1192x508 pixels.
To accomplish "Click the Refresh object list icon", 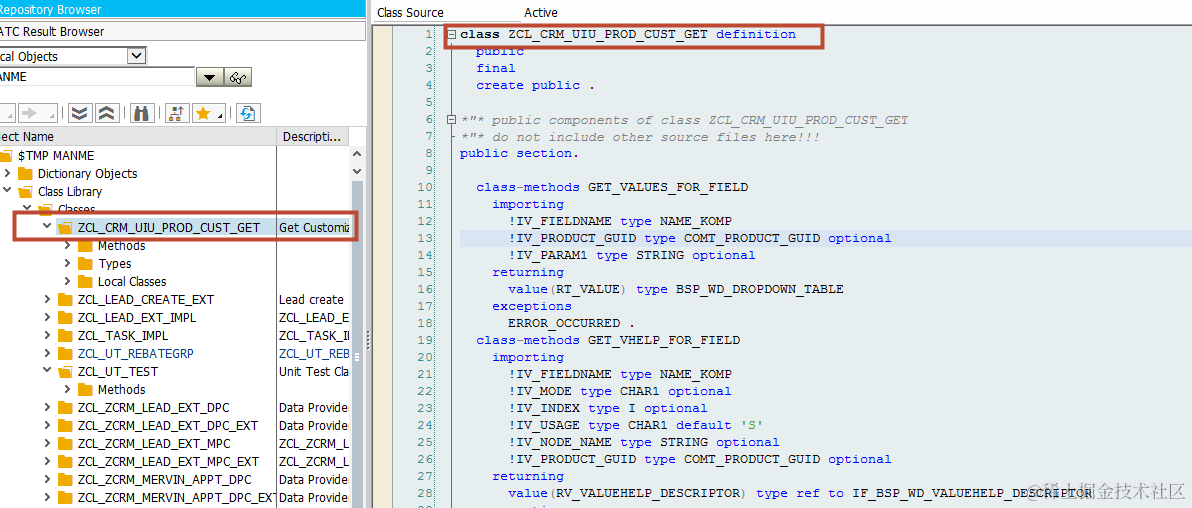I will [x=249, y=113].
